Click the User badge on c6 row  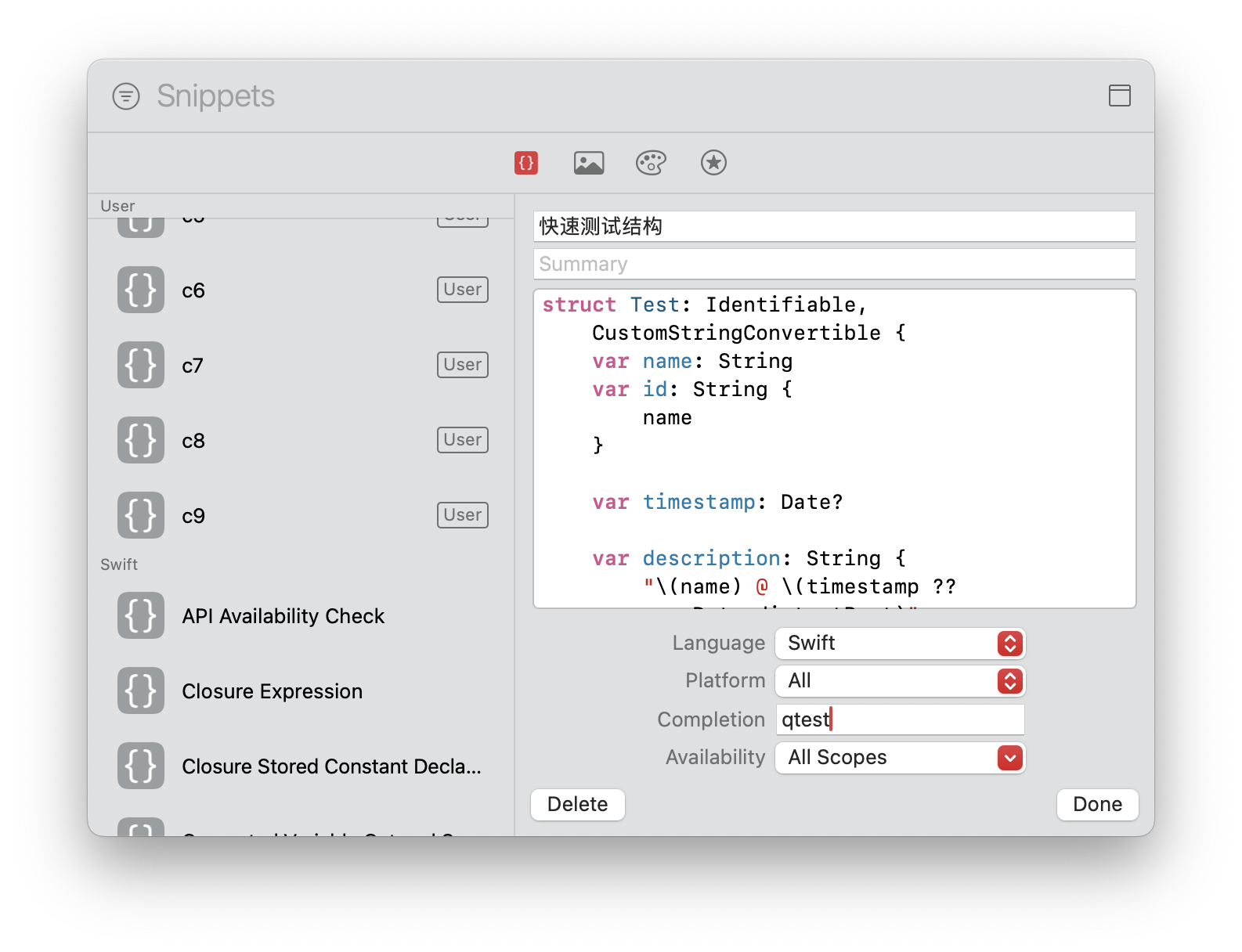463,290
